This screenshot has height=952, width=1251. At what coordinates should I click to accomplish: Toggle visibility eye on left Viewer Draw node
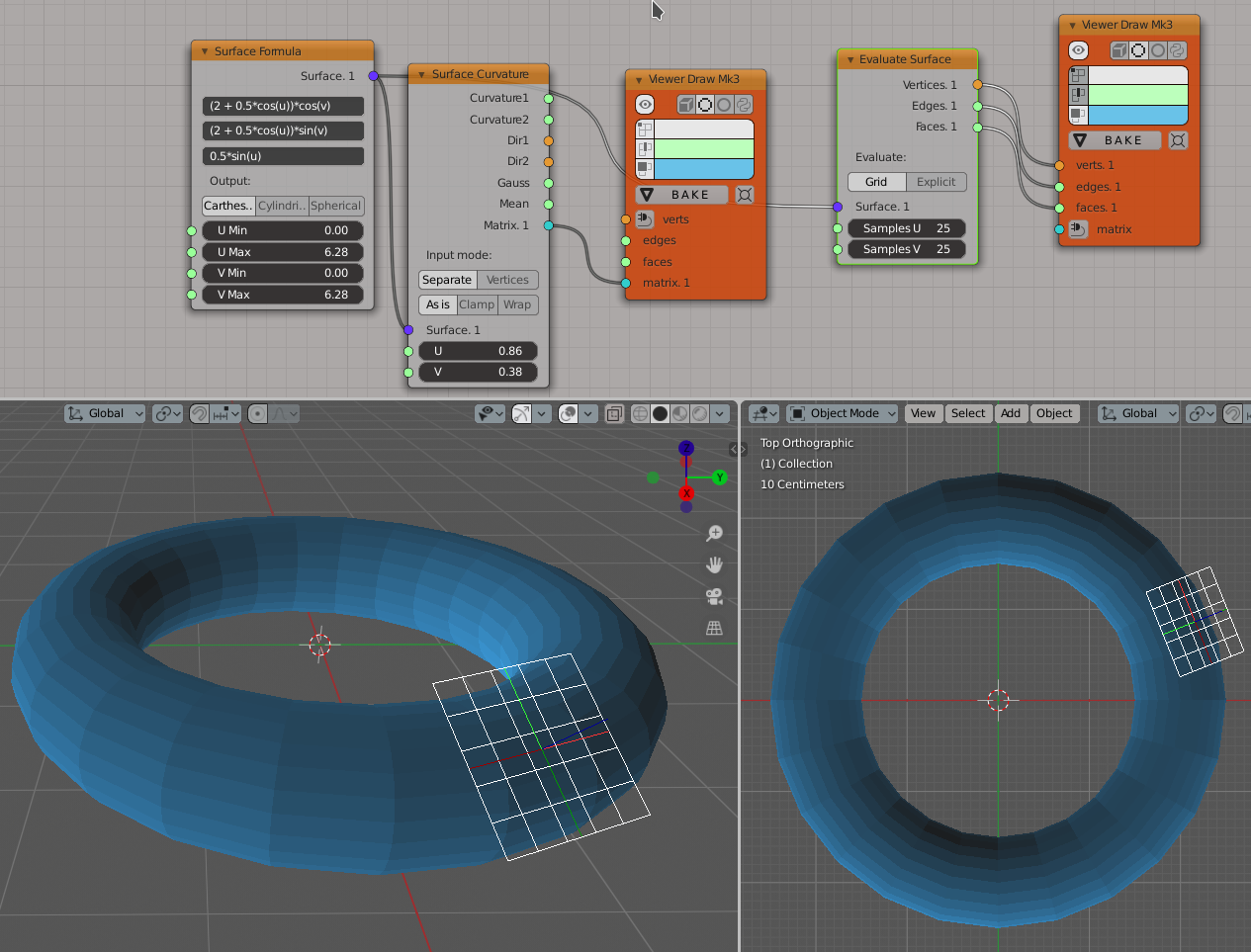[x=645, y=104]
